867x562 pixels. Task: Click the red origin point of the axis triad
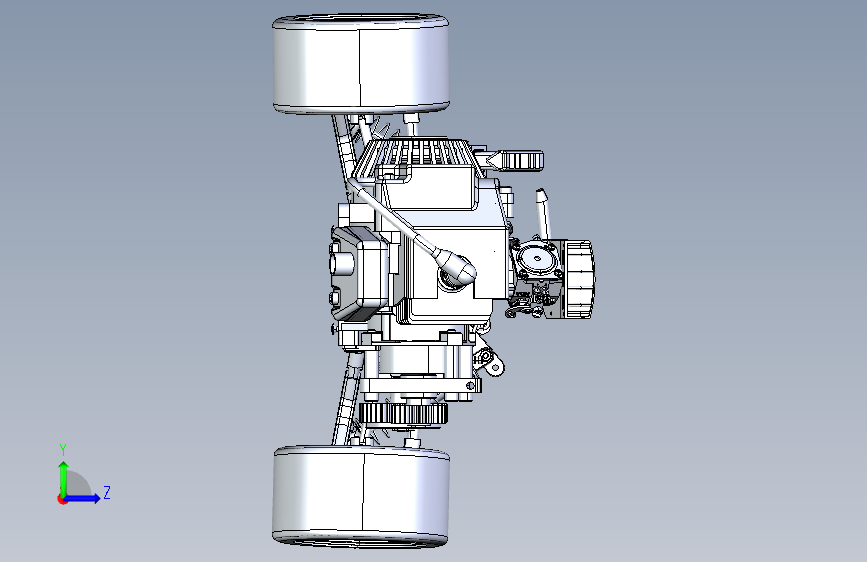click(x=62, y=499)
